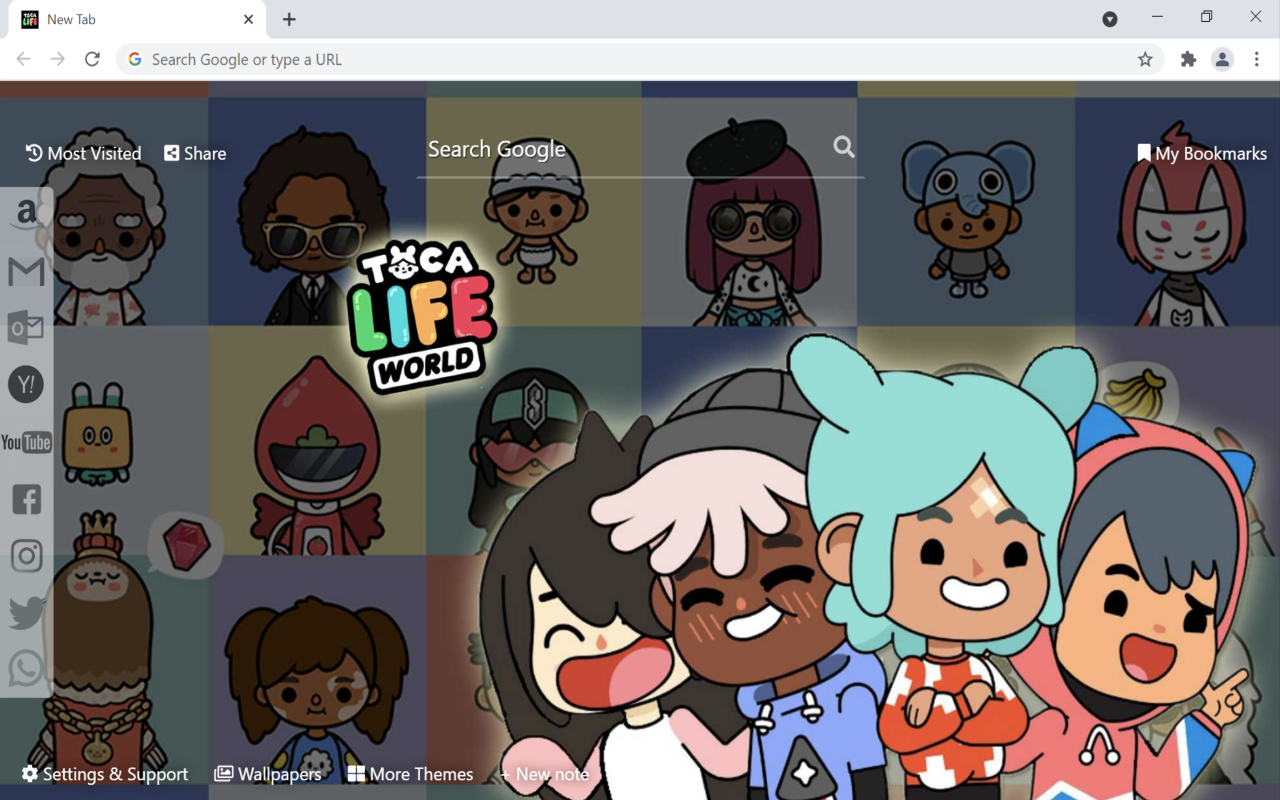Minimize the Chrome window
The width and height of the screenshot is (1280, 800).
(x=1157, y=17)
